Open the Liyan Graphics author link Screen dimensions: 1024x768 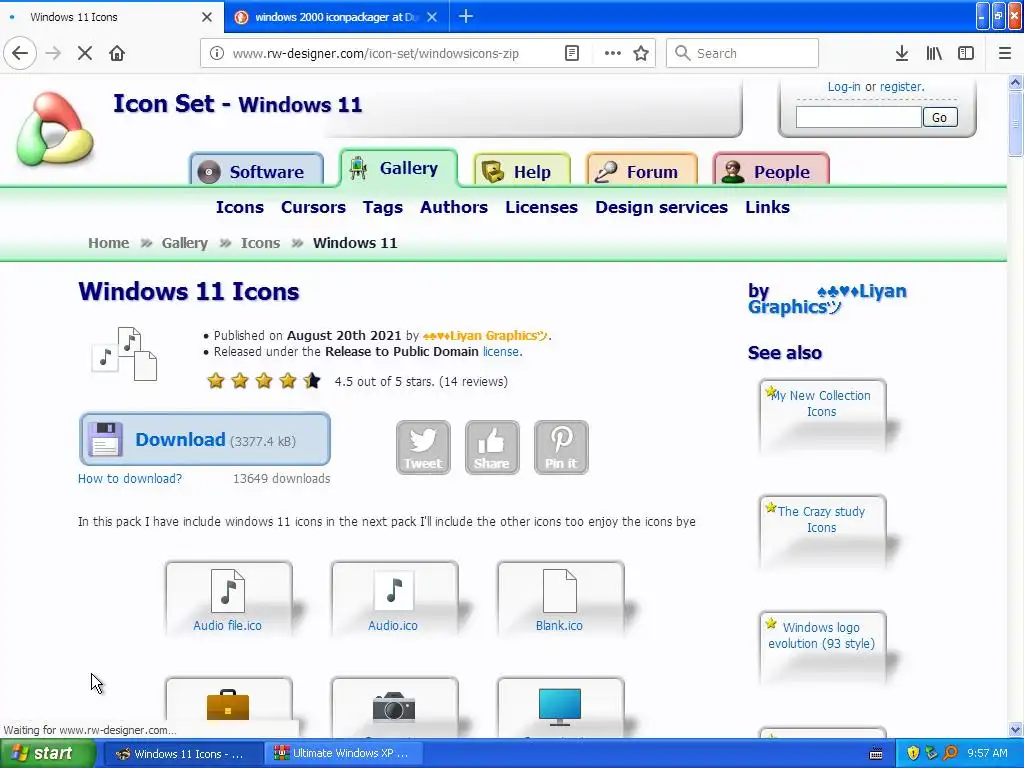[485, 336]
